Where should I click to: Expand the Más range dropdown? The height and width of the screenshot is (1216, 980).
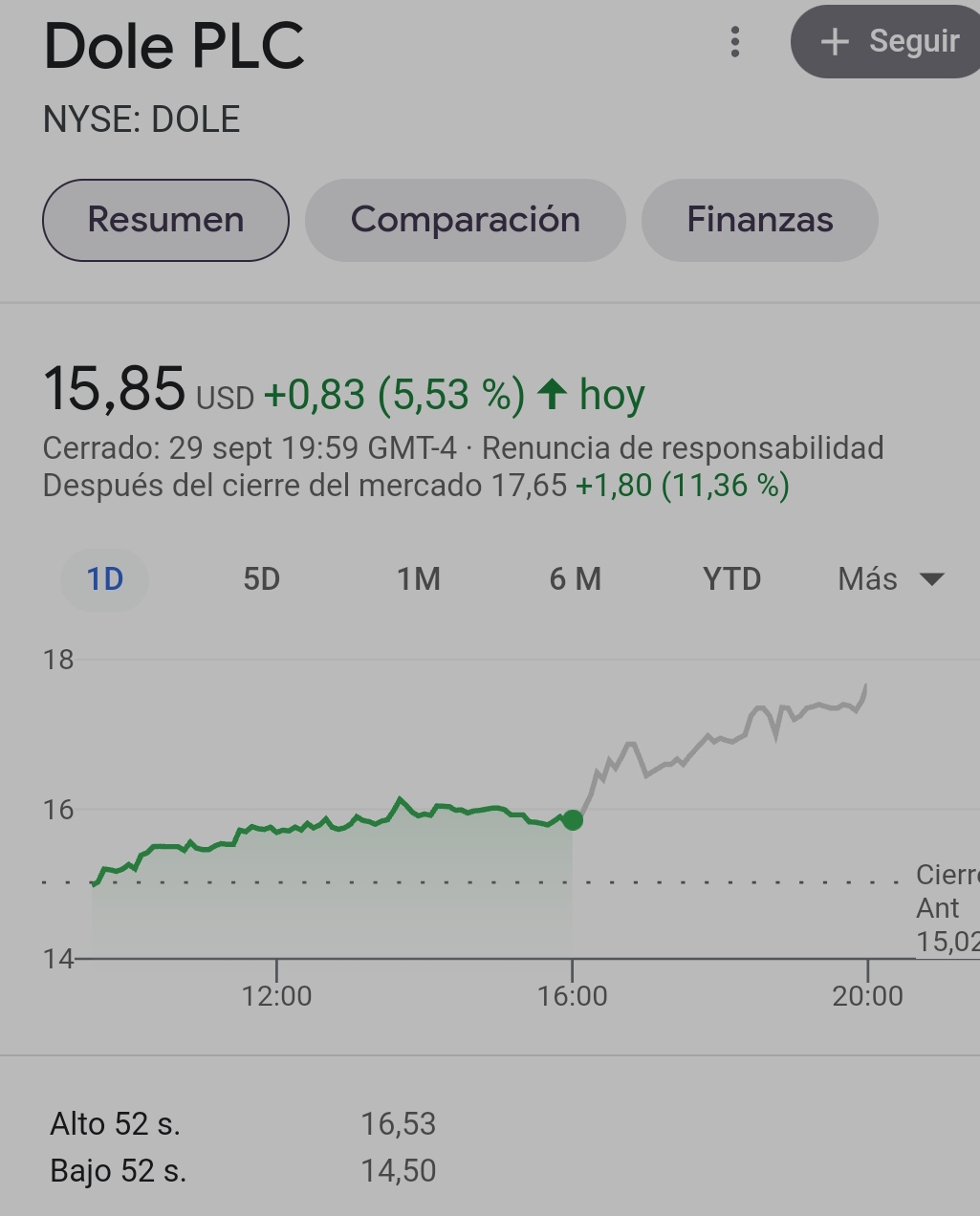pyautogui.click(x=868, y=579)
